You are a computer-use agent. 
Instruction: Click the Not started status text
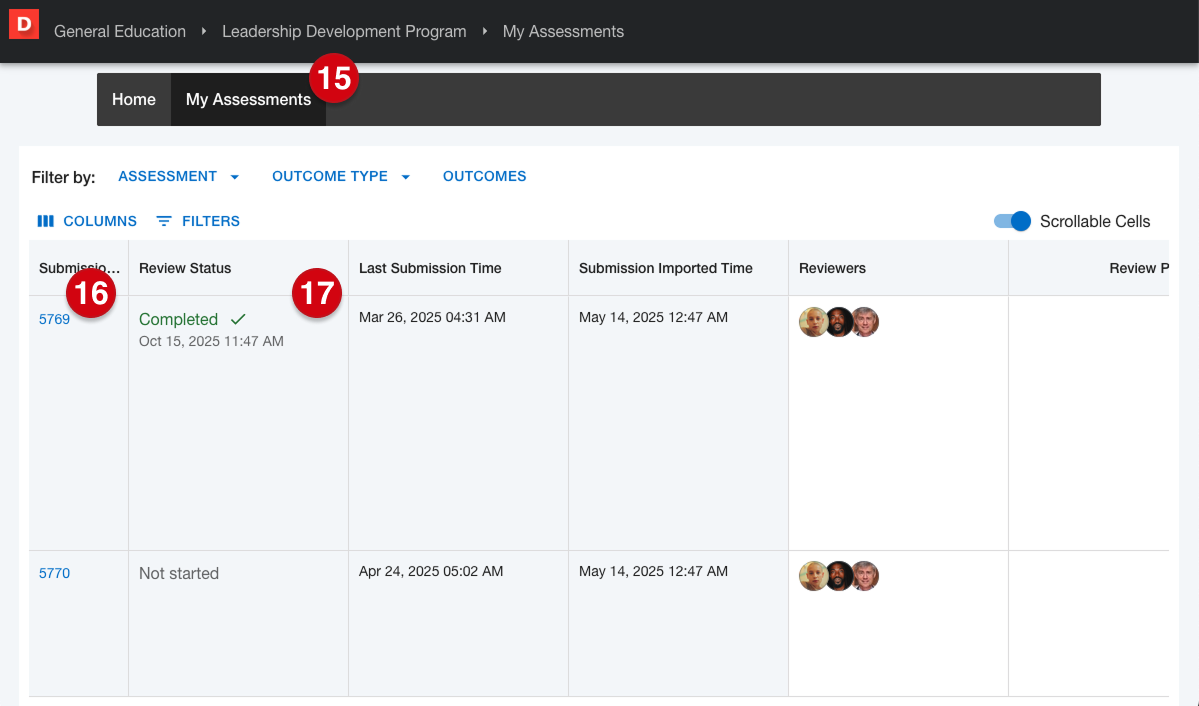point(179,573)
